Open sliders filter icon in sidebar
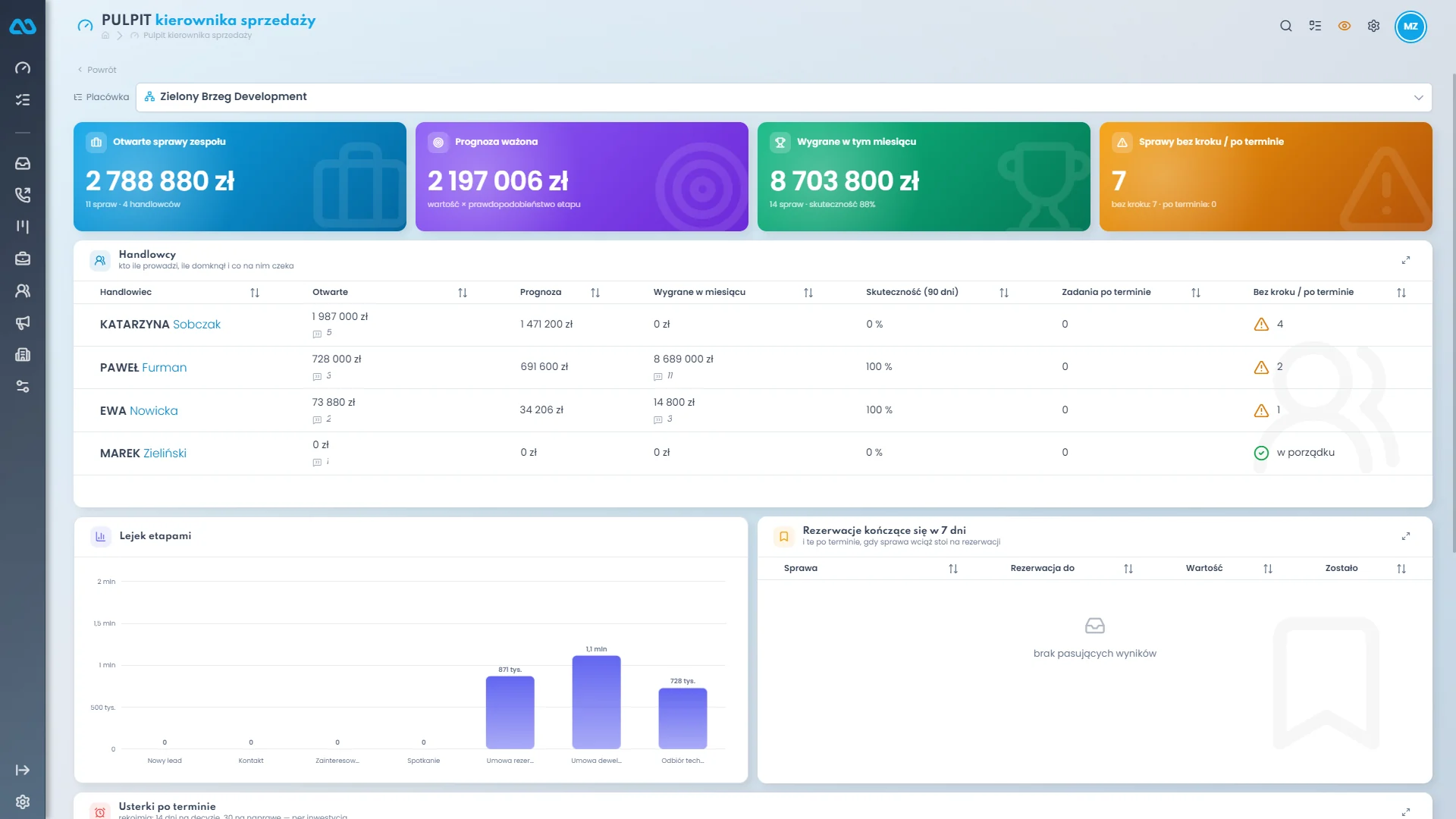 [23, 387]
